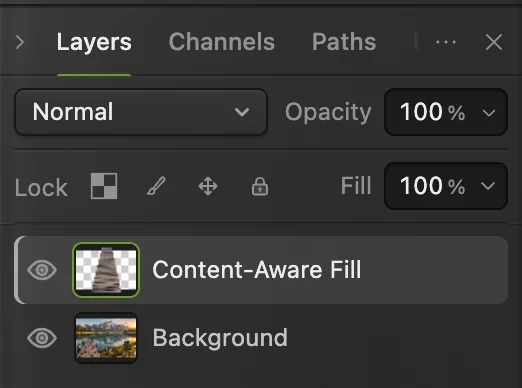522x388 pixels.
Task: Expand the Fill percentage dropdown arrow
Action: [488, 186]
